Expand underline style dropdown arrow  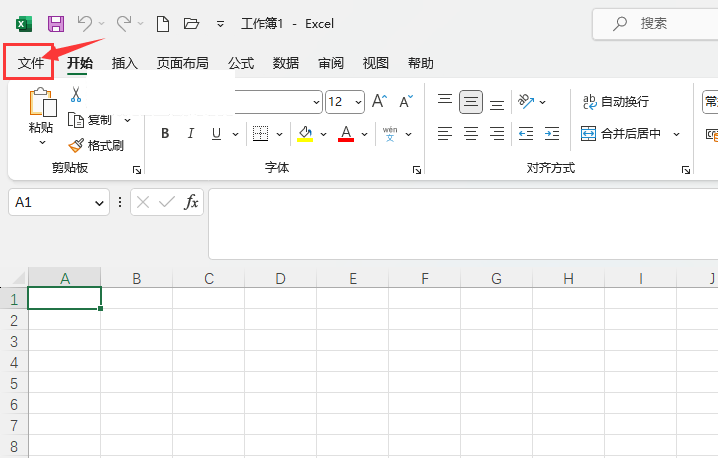235,134
